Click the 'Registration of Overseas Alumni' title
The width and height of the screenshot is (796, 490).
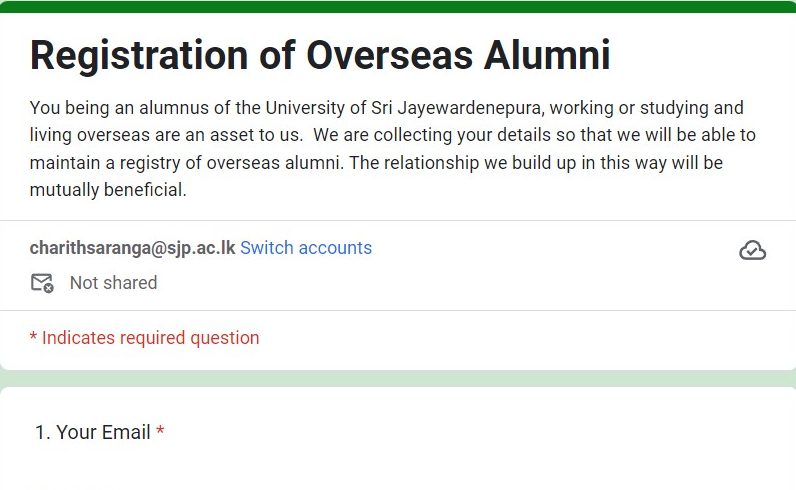click(320, 55)
